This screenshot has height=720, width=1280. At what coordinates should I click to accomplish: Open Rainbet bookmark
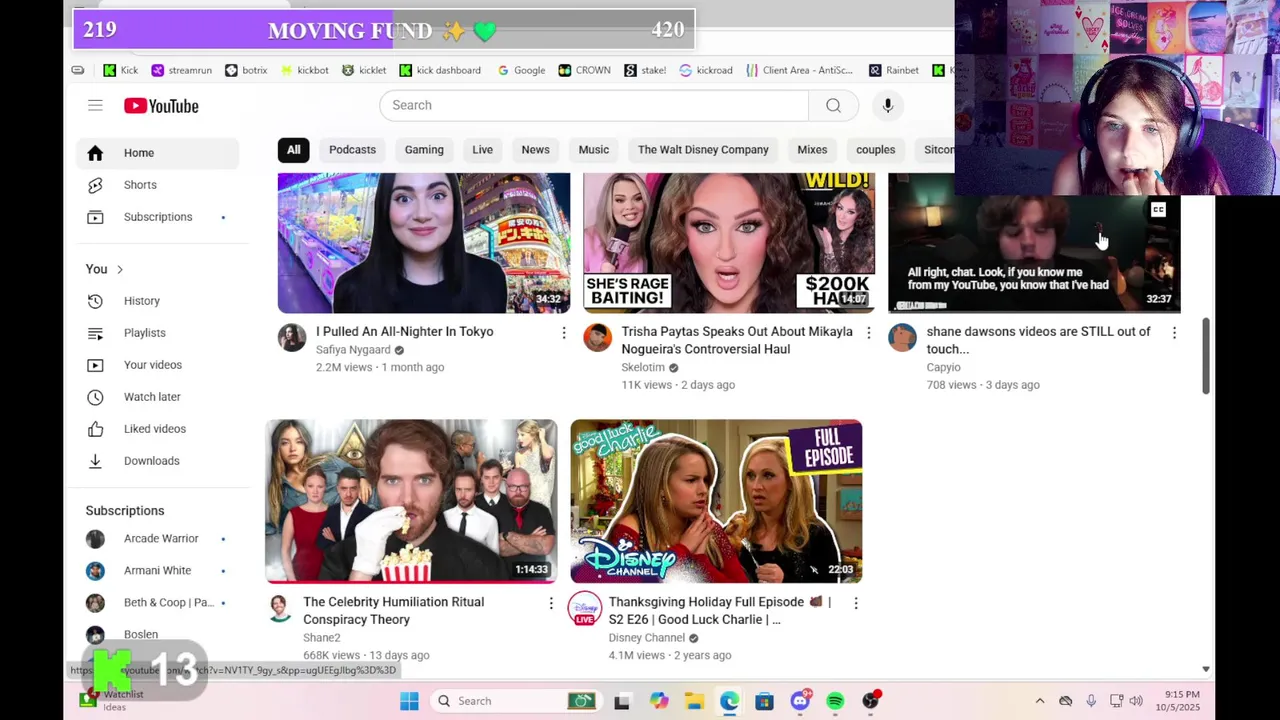(894, 70)
